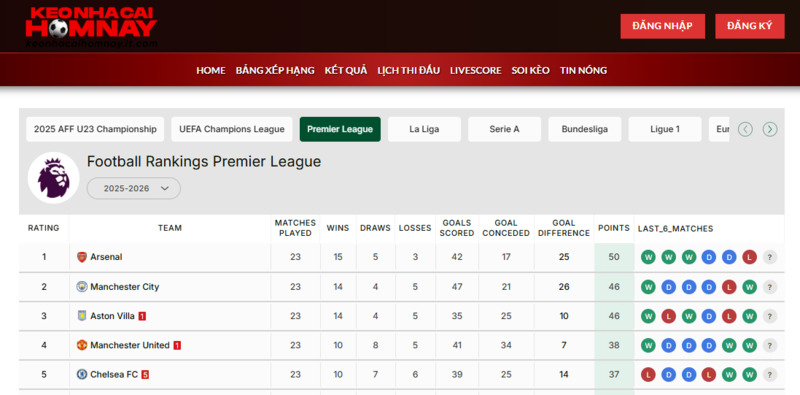Image resolution: width=800 pixels, height=395 pixels.
Task: Open the KẾT QUẢ menu item
Action: tap(346, 70)
